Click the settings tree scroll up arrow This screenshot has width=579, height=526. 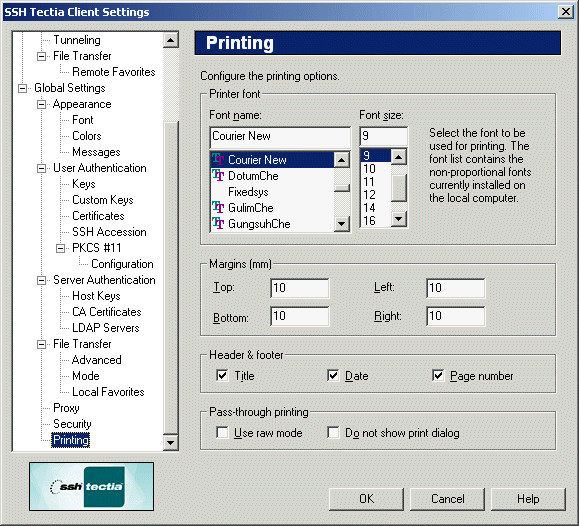click(171, 40)
